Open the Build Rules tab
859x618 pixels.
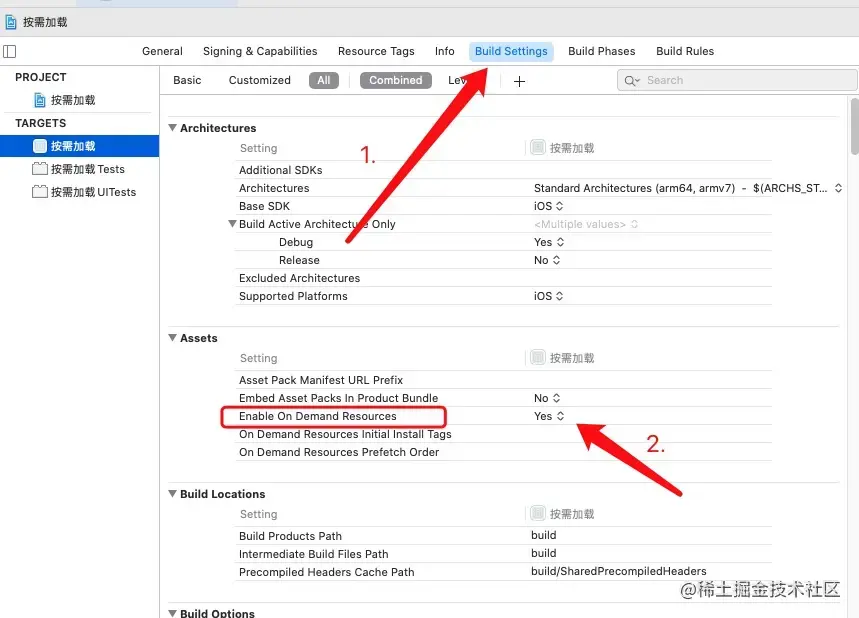[x=685, y=51]
